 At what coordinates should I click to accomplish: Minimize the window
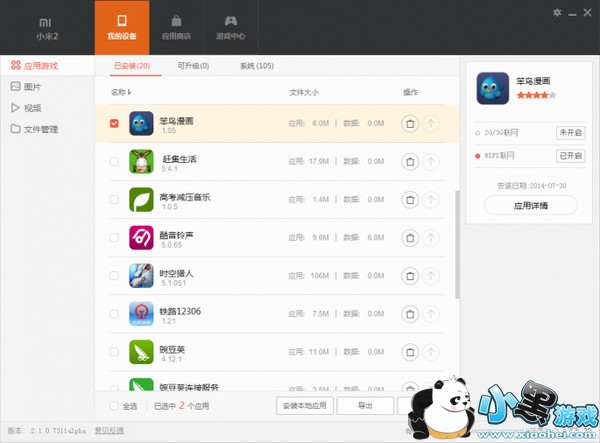pyautogui.click(x=572, y=13)
